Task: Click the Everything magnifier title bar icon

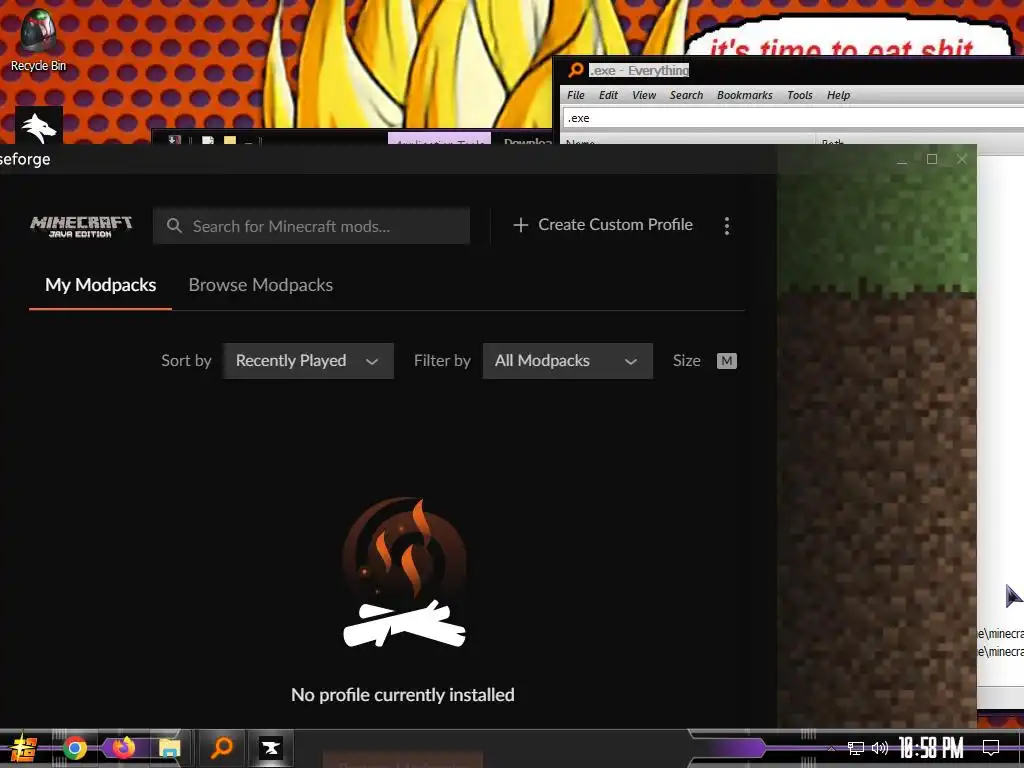Action: (575, 70)
